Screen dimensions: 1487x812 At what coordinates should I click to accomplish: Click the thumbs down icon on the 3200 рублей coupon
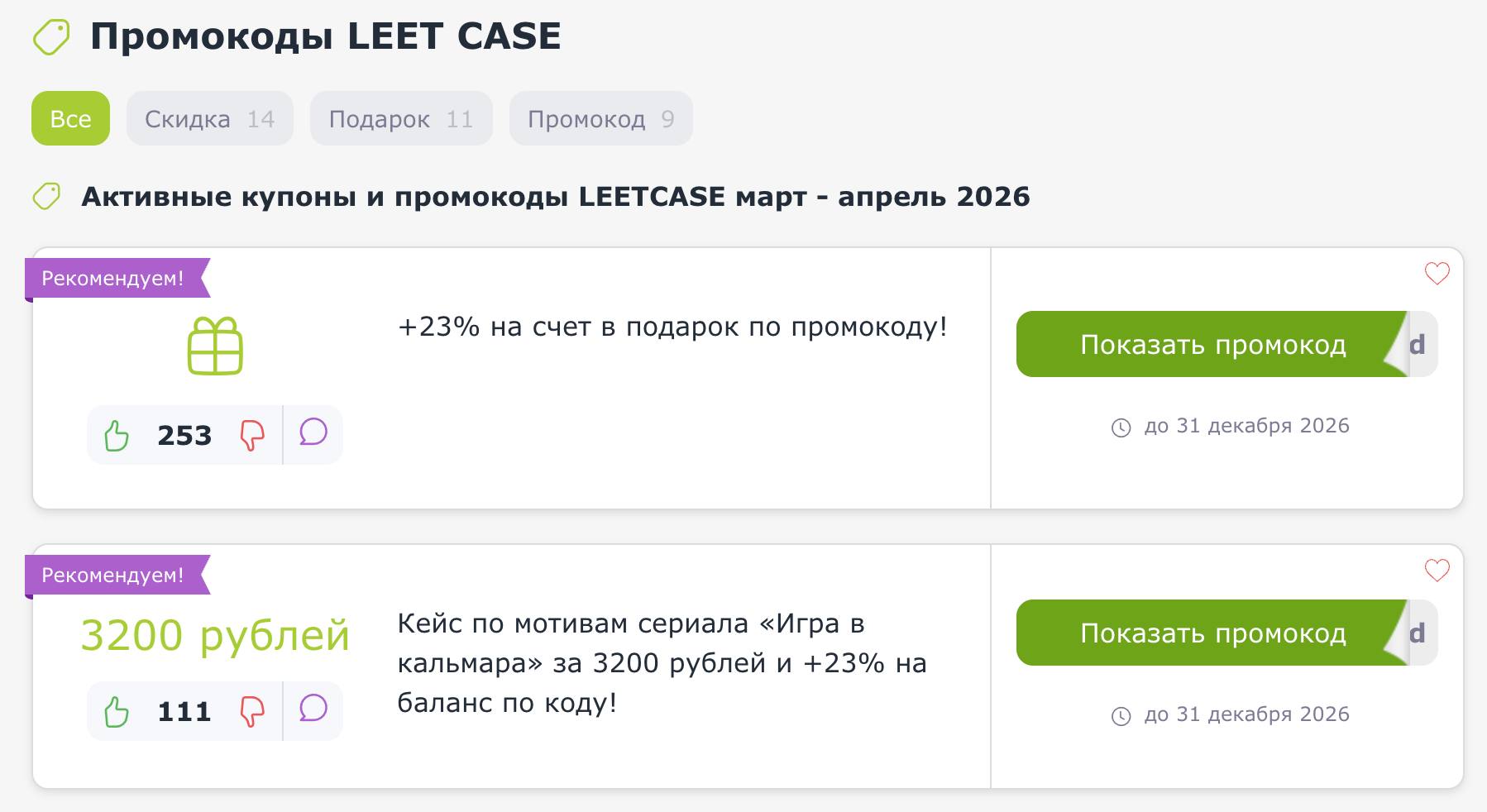[x=253, y=709]
